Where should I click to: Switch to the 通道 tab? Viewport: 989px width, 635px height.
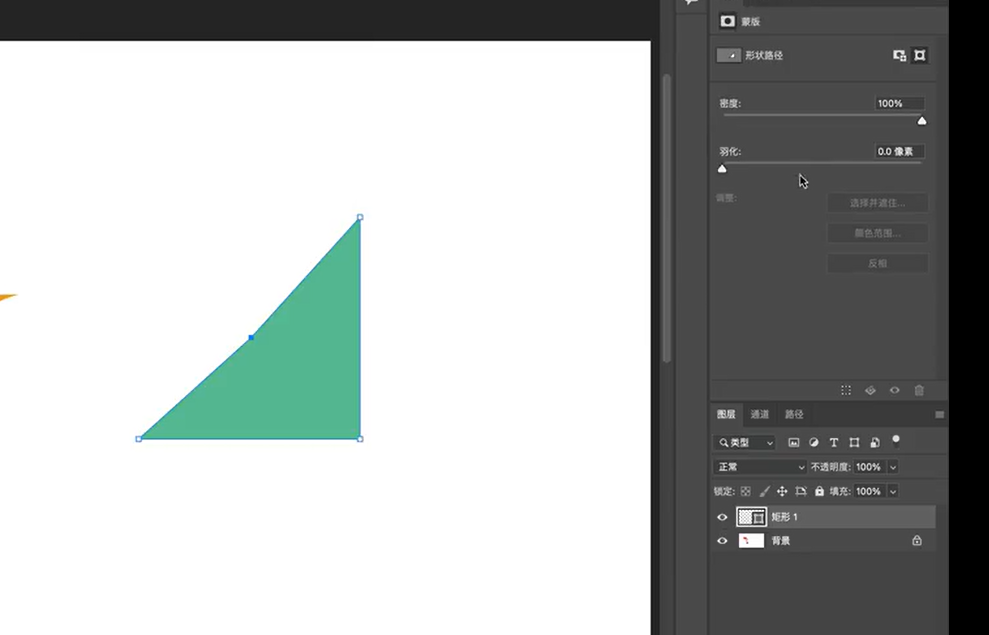pyautogui.click(x=759, y=414)
